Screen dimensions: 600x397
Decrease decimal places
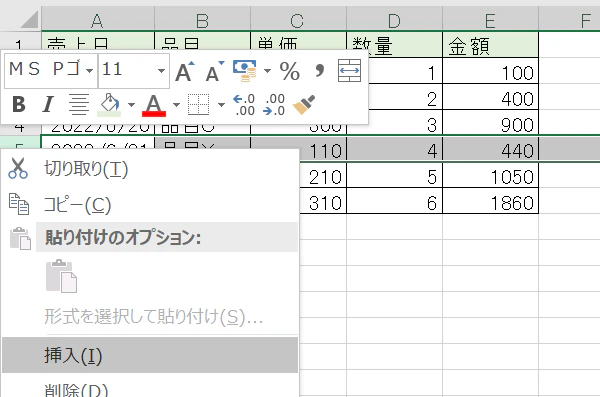(x=274, y=105)
